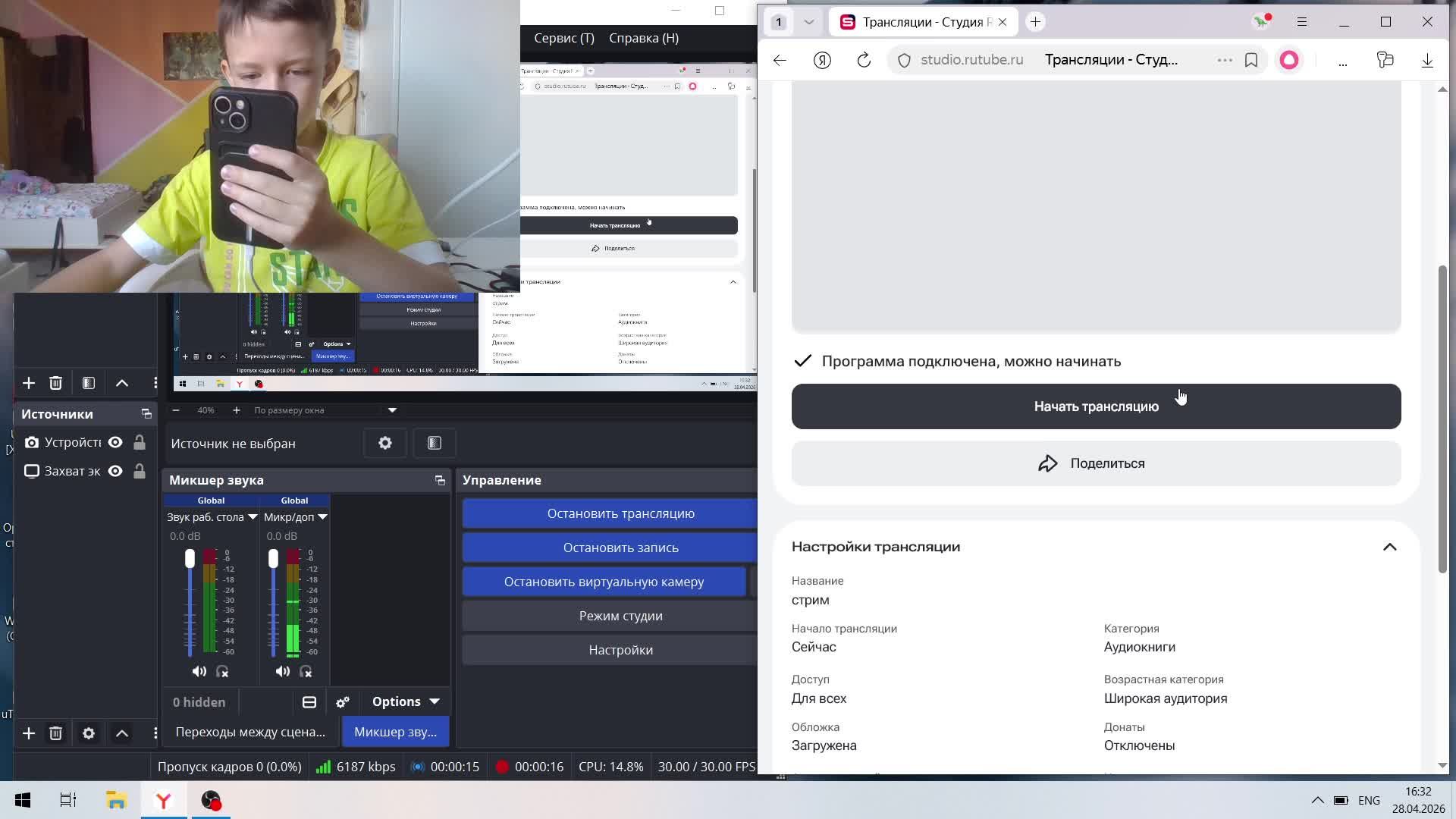The width and height of the screenshot is (1456, 819).
Task: Open the mixer Options dropdown
Action: coord(406,702)
